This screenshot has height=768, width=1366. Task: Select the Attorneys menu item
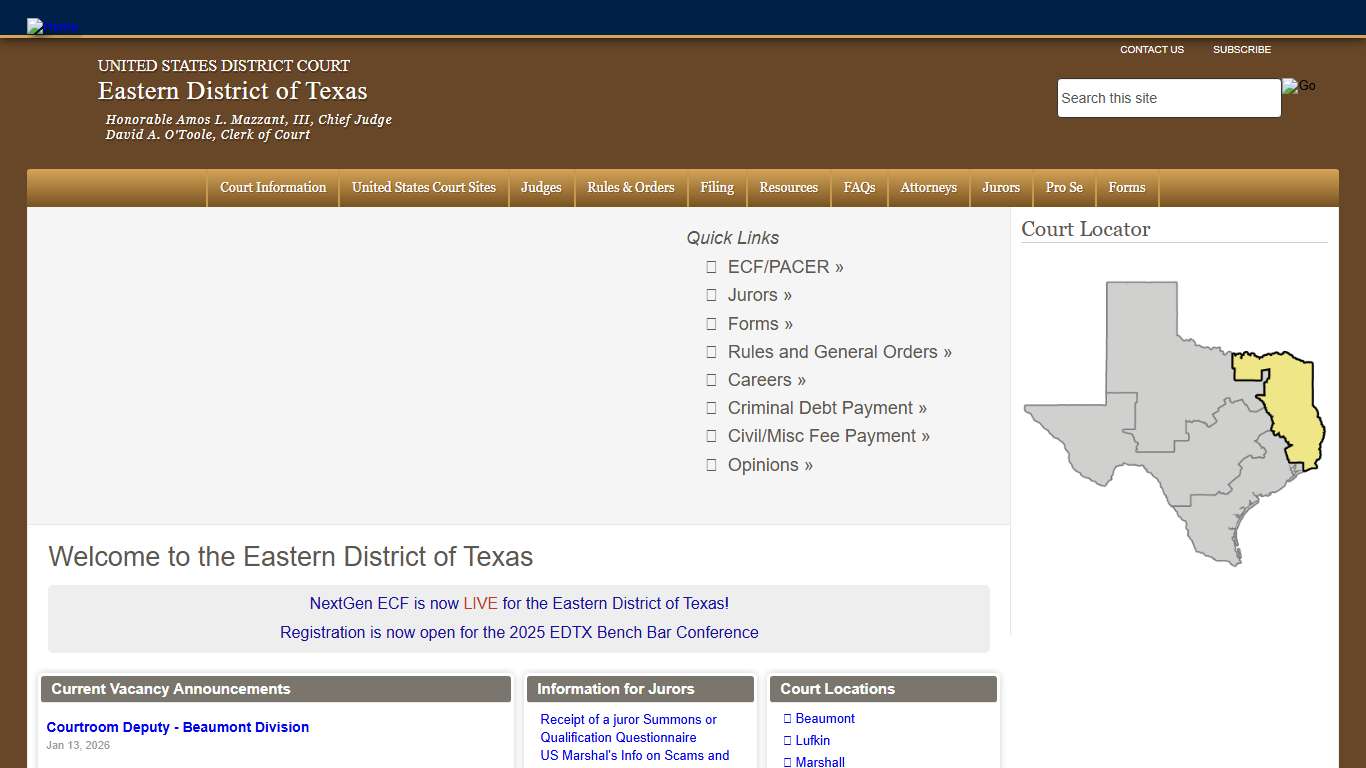928,188
